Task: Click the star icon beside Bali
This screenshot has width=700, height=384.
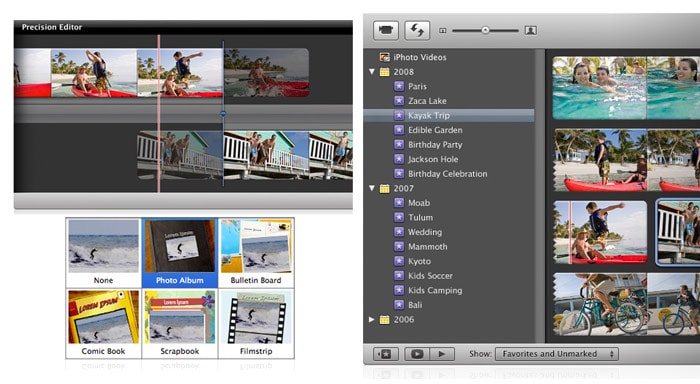Action: point(399,305)
